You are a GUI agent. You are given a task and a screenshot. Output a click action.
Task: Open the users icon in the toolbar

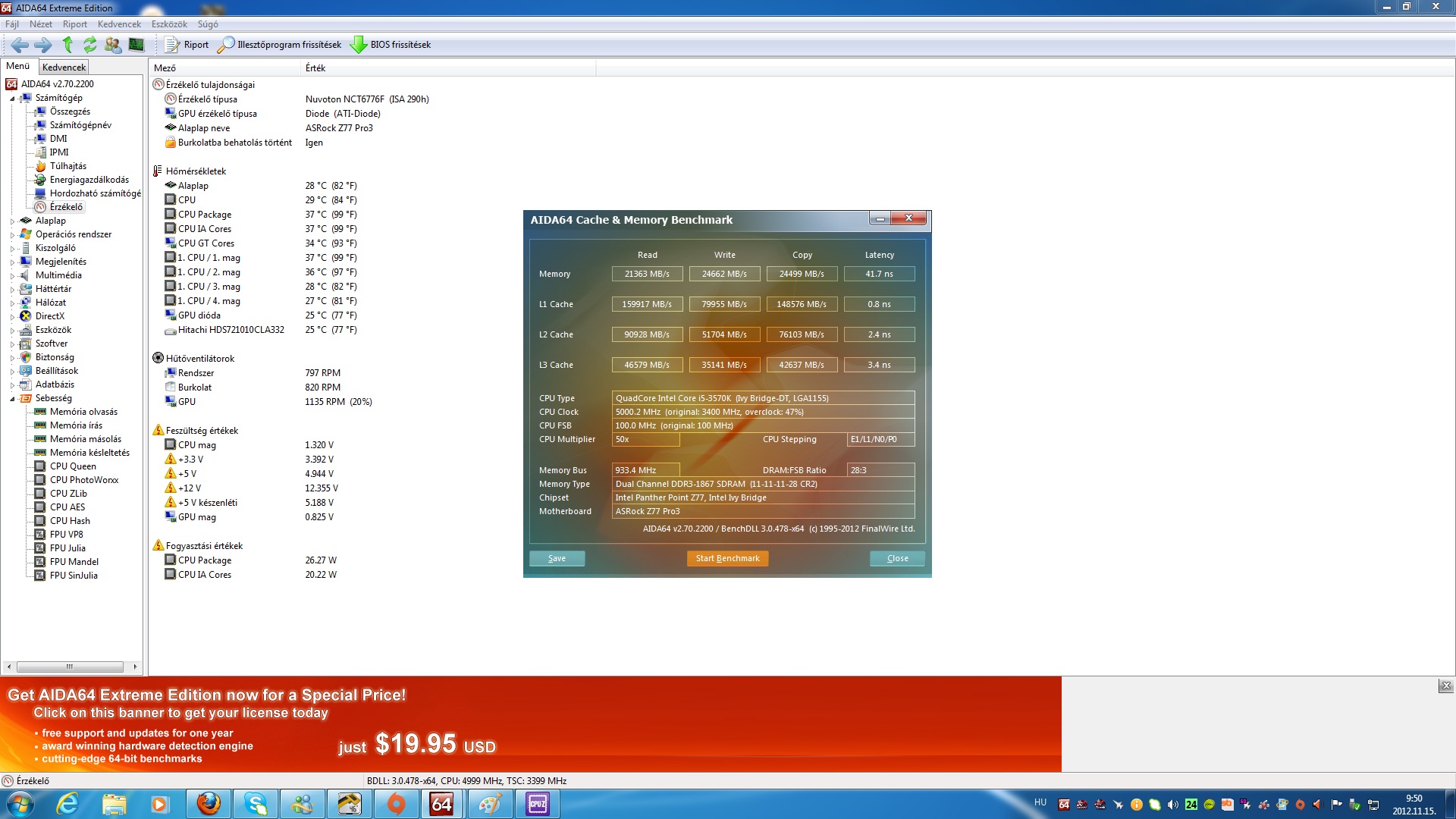coord(113,45)
